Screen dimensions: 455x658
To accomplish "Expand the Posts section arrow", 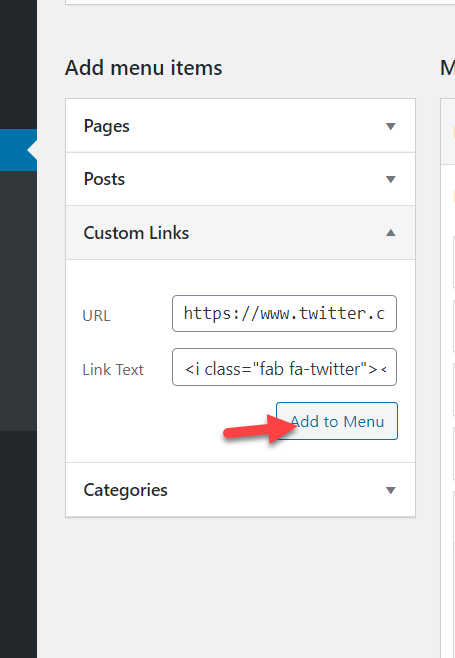I will 390,180.
